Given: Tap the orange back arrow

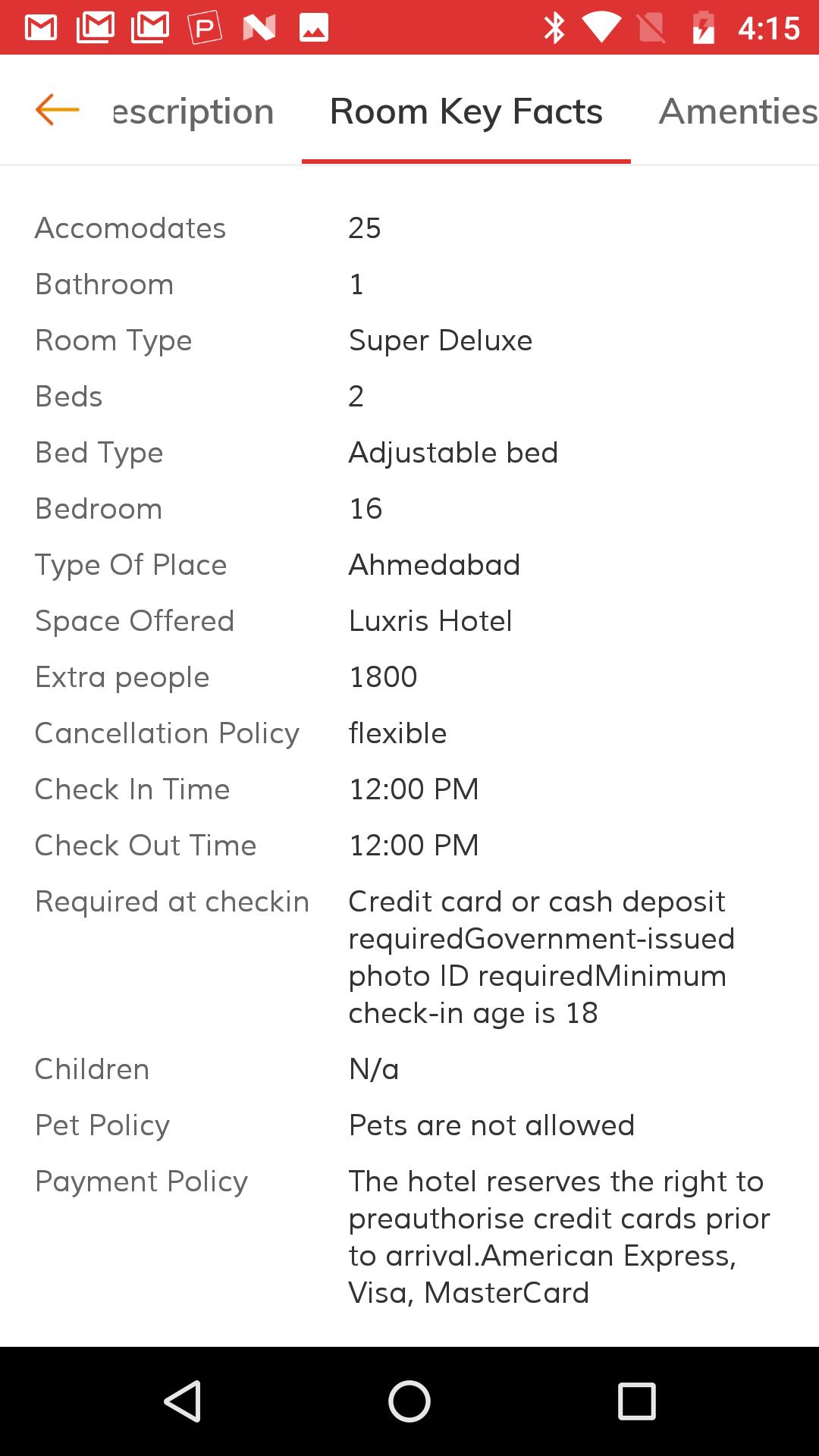Looking at the screenshot, I should tap(58, 110).
